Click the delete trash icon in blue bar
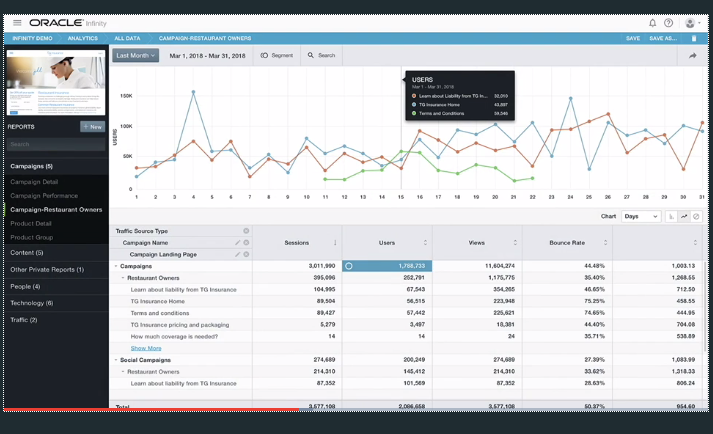713x434 pixels. coord(694,38)
